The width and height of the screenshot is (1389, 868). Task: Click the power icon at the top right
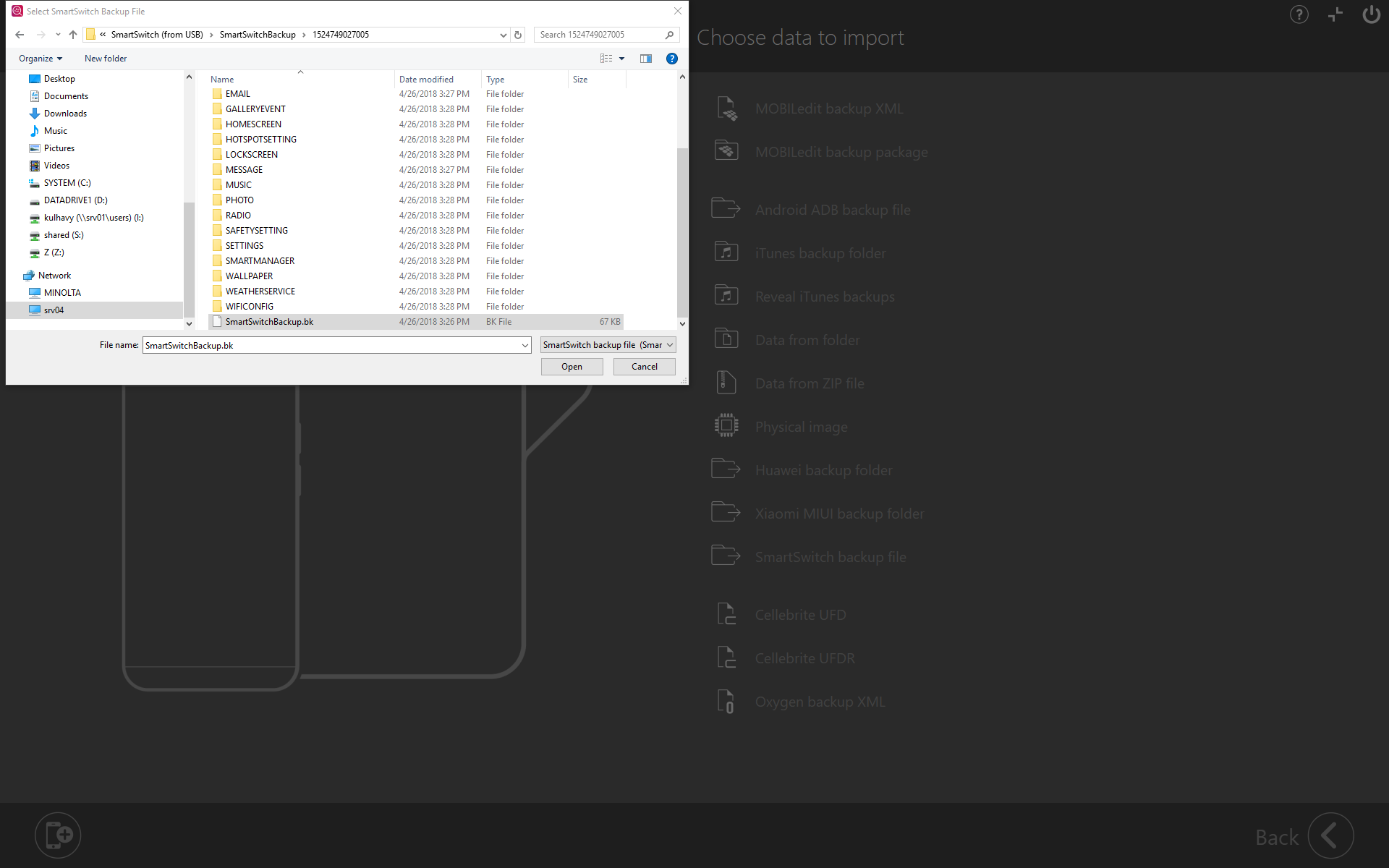tap(1371, 14)
